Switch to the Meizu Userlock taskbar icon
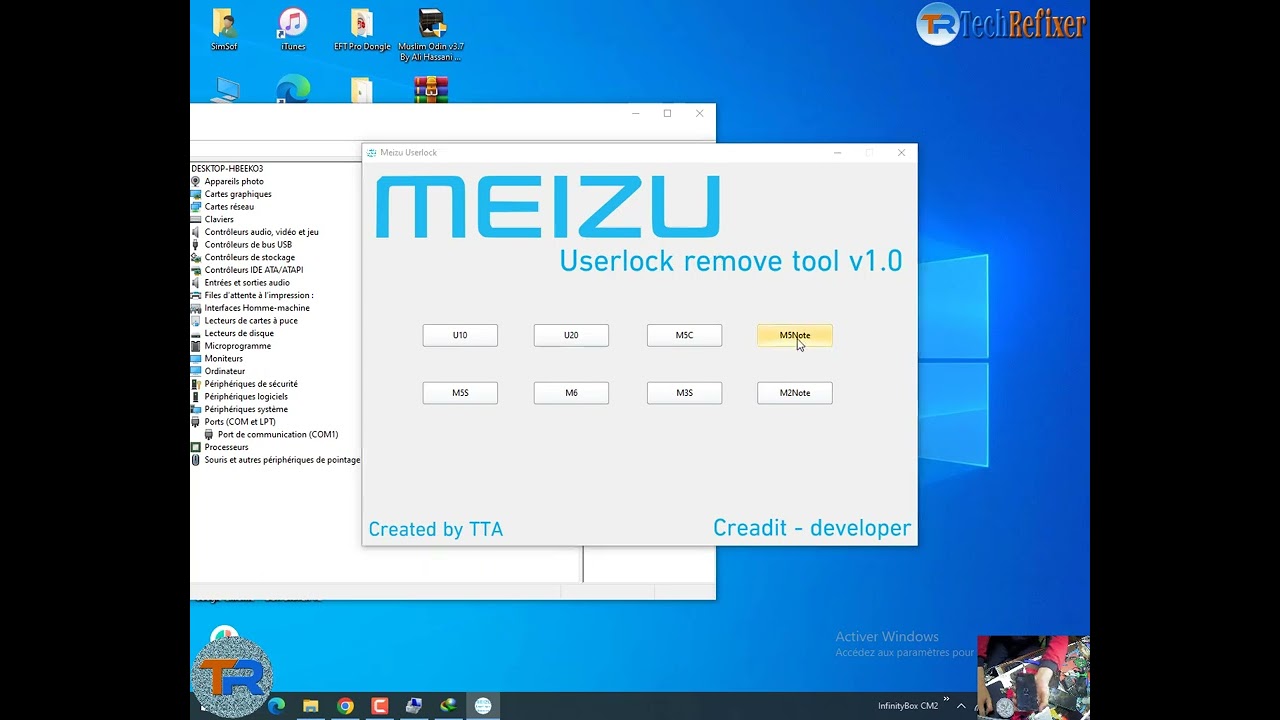This screenshot has height=720, width=1280. [x=483, y=706]
